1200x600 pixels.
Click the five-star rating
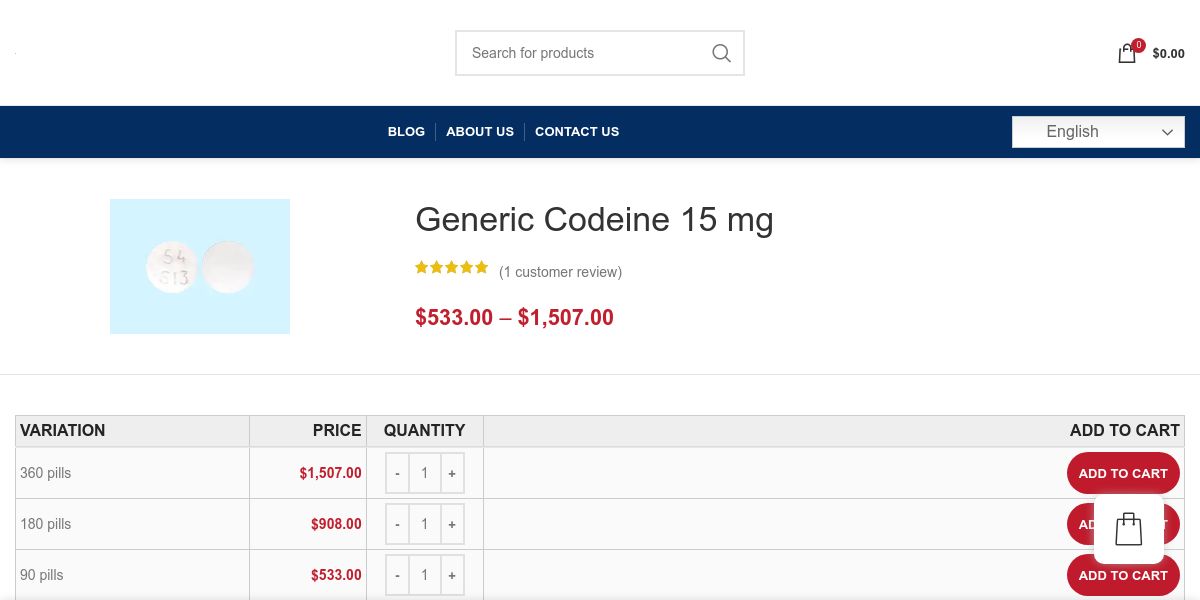452,268
